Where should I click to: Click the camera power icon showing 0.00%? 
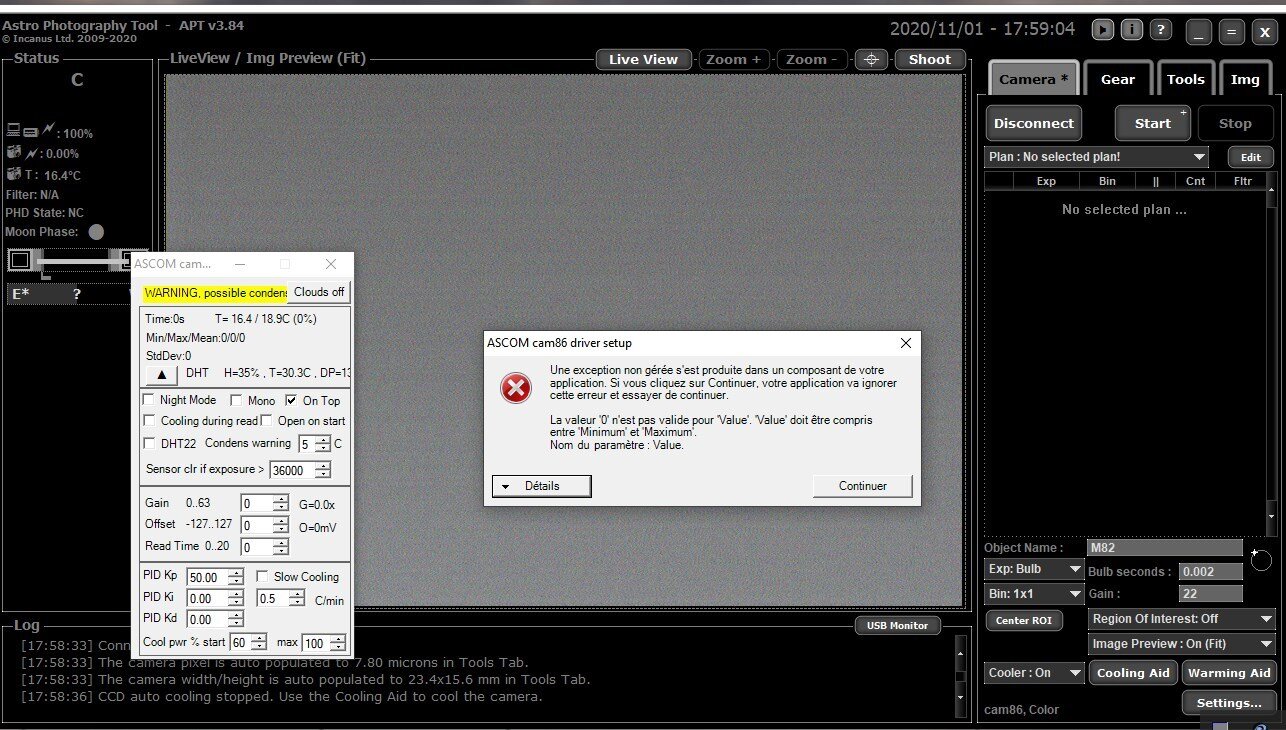14,152
